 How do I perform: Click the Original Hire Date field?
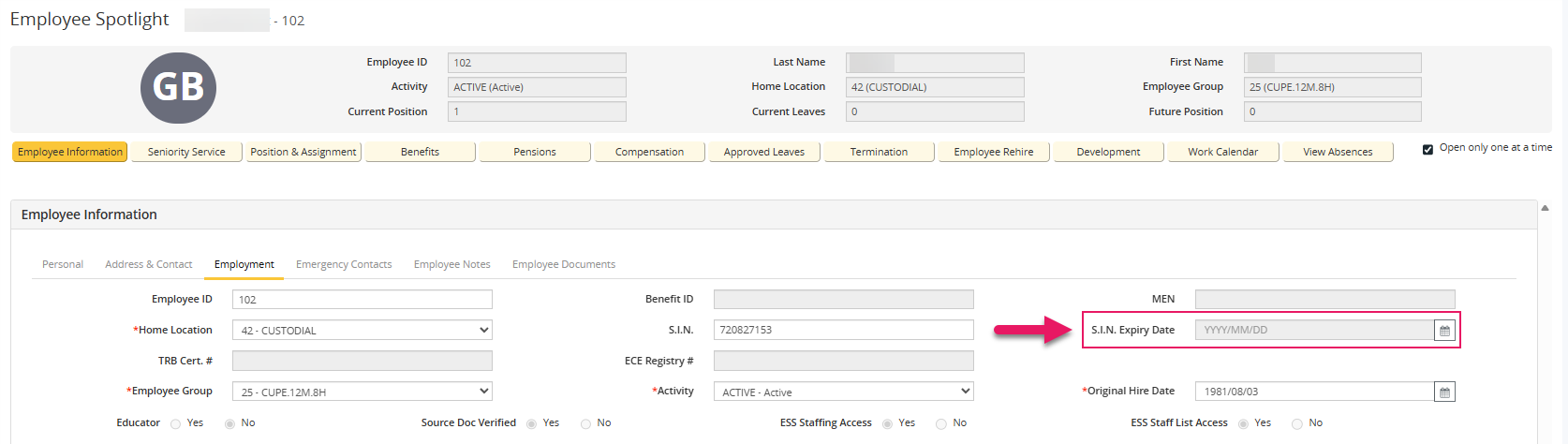(1314, 392)
